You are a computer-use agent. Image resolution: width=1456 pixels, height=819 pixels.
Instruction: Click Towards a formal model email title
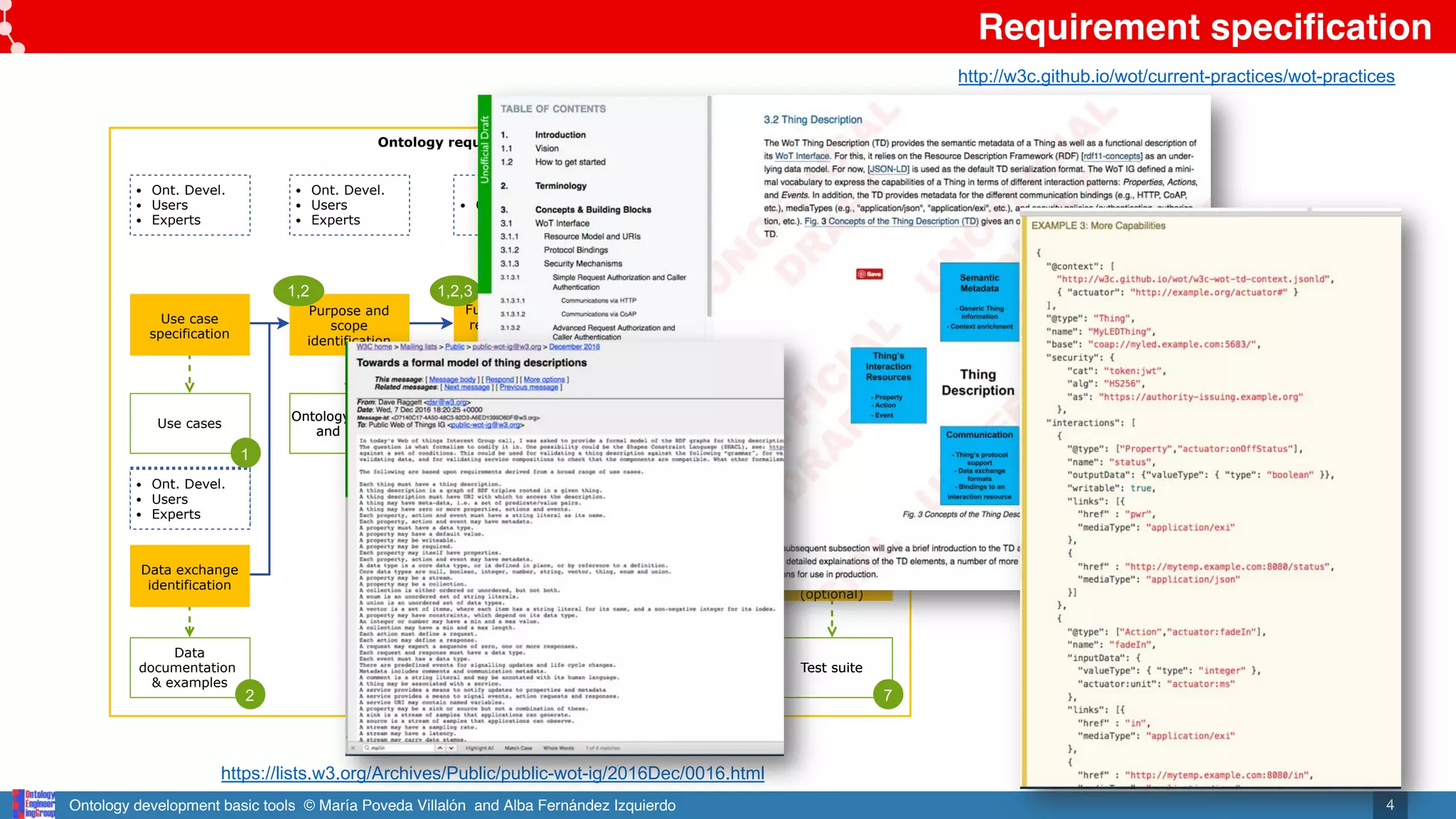(471, 363)
